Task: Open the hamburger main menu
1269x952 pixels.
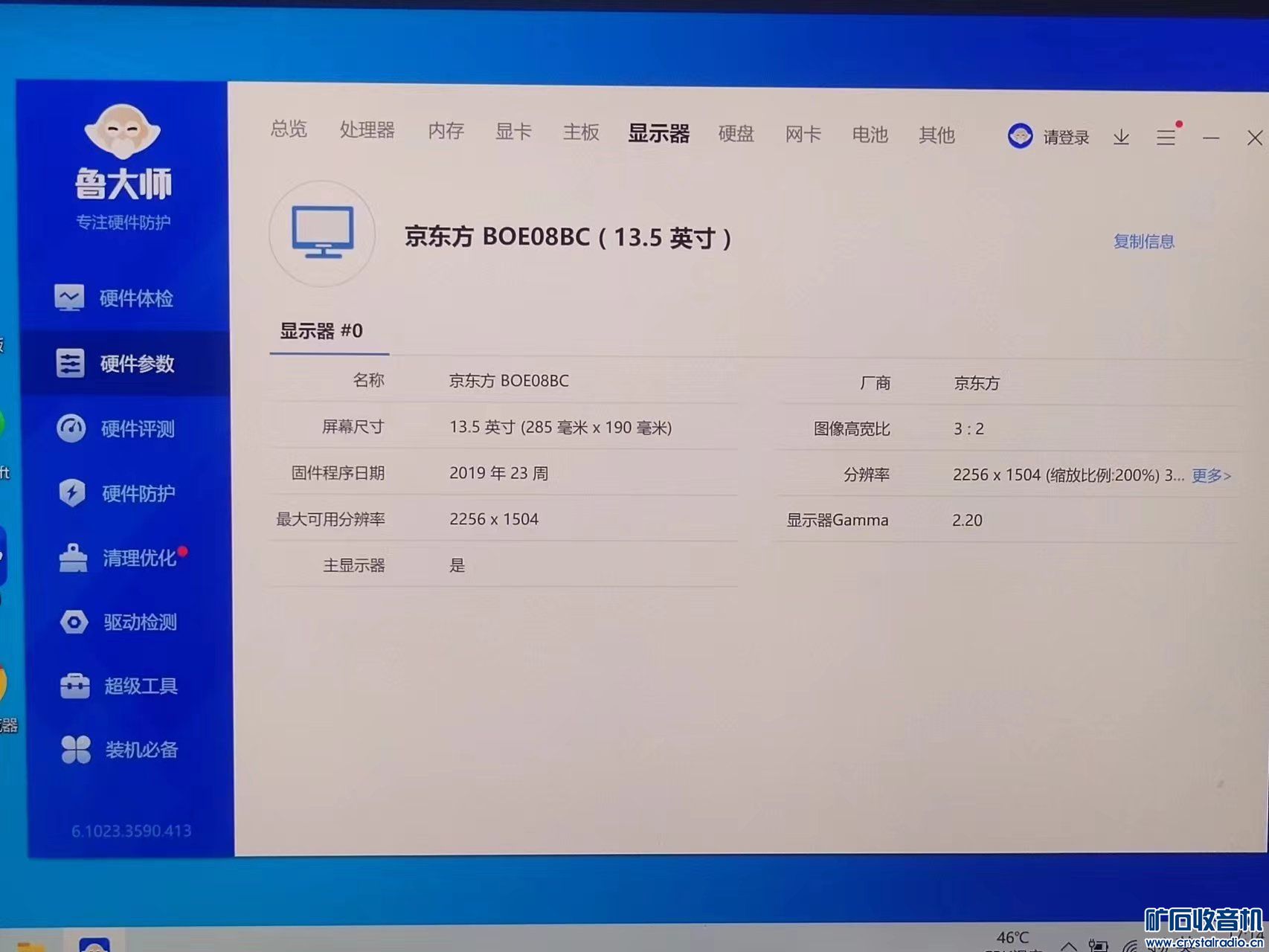Action: [1166, 138]
